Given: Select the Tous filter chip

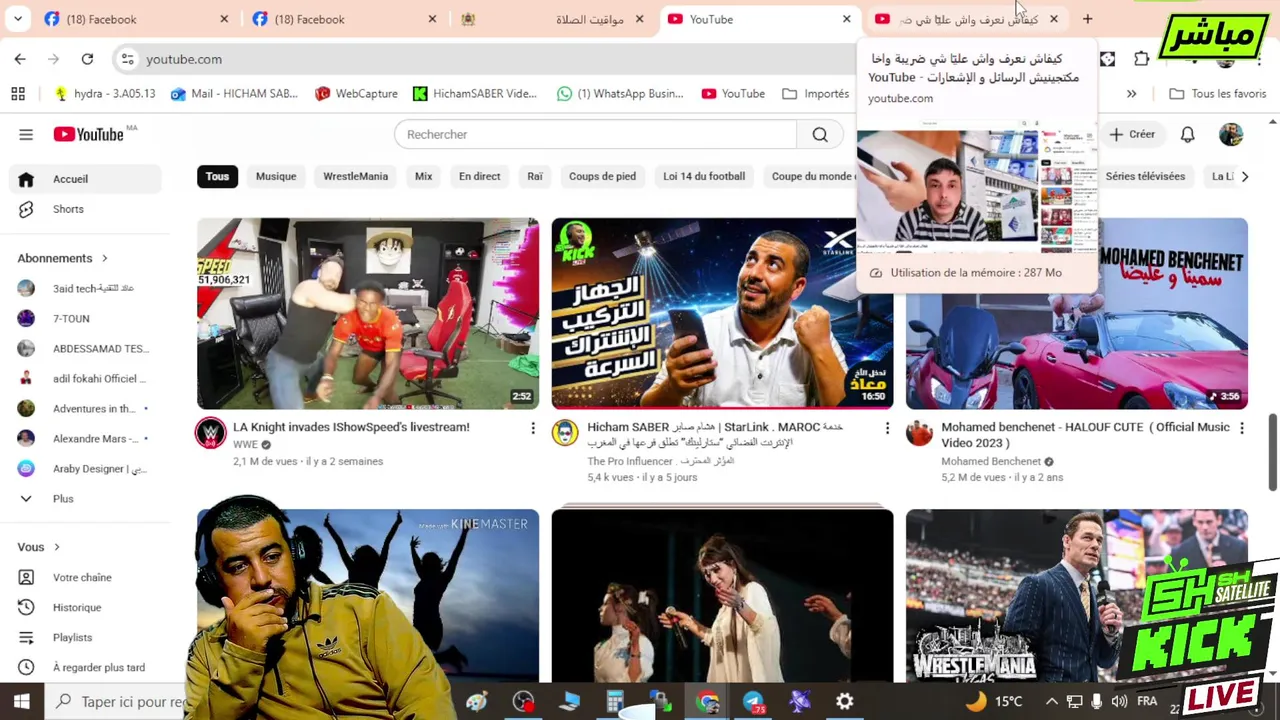Looking at the screenshot, I should tap(217, 176).
